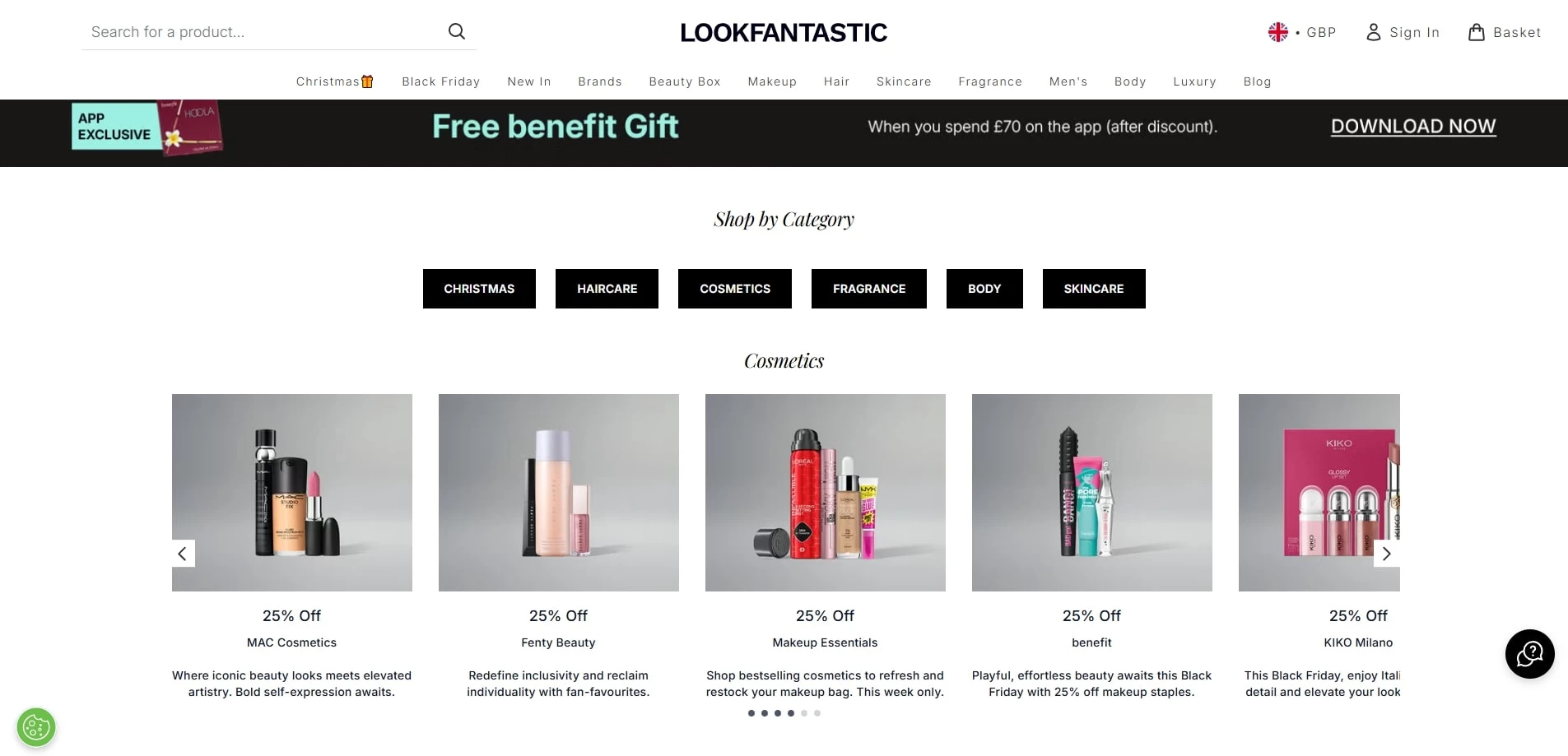Click the search for a product field
The height and width of the screenshot is (756, 1568).
pos(247,31)
